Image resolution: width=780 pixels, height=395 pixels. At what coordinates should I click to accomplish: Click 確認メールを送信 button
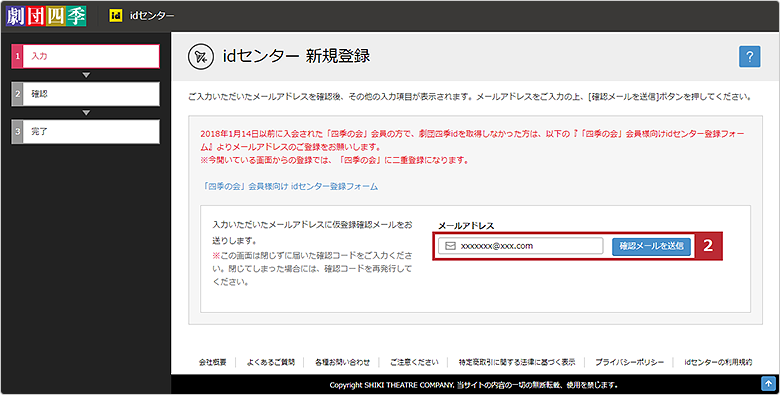651,246
